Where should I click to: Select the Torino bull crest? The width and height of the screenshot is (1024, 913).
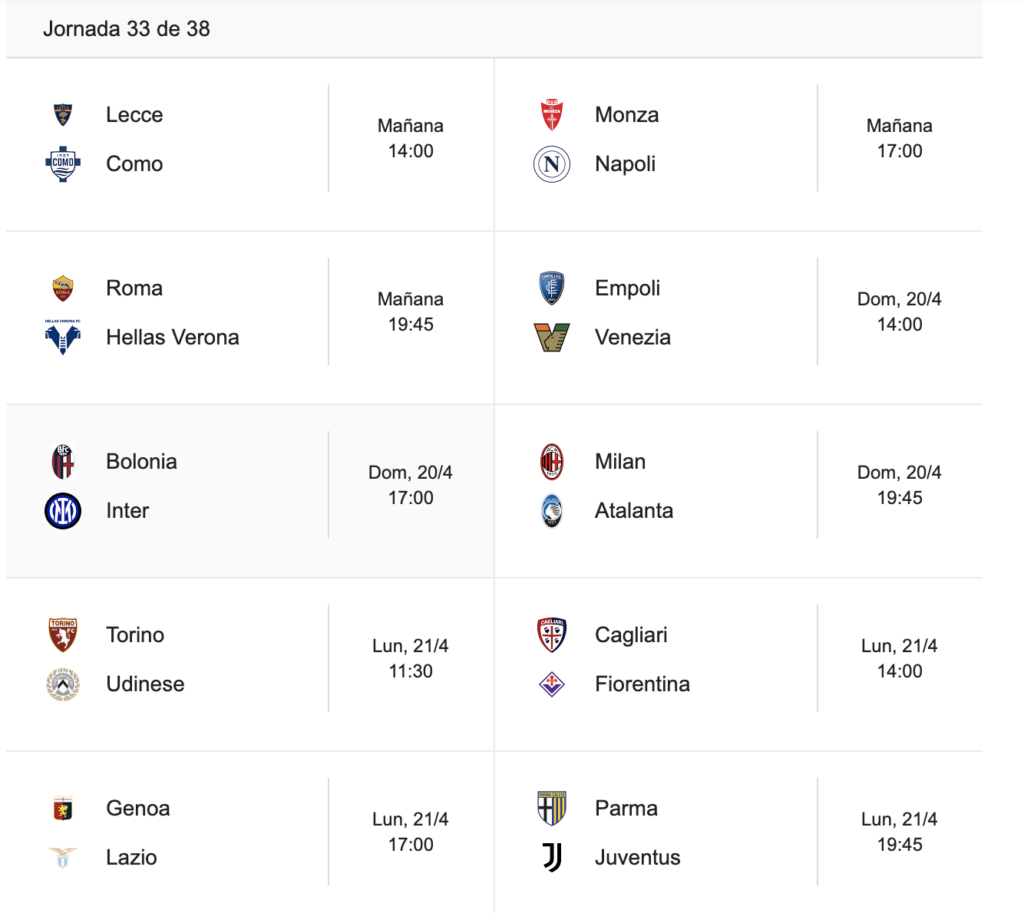(x=63, y=635)
